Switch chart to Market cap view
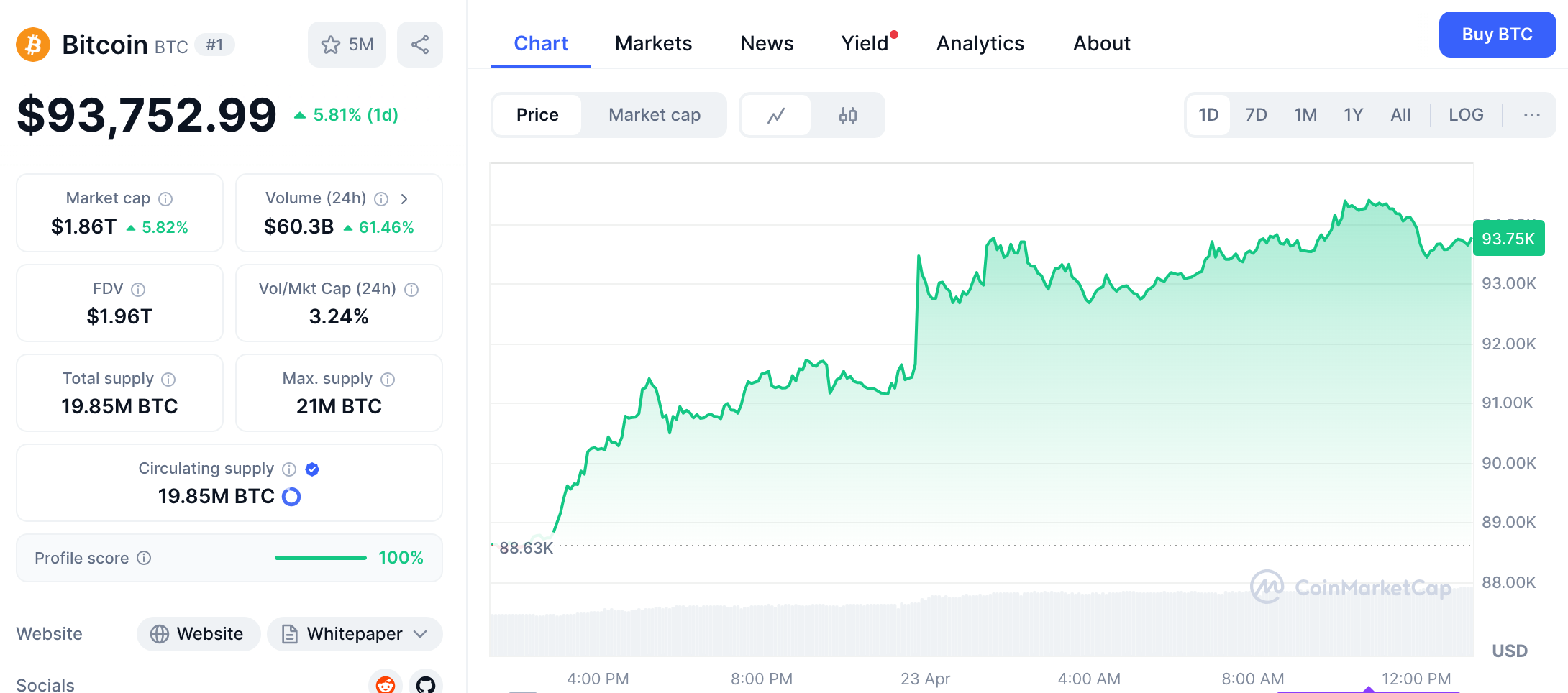Screen dimensions: 1568x693 [x=654, y=115]
